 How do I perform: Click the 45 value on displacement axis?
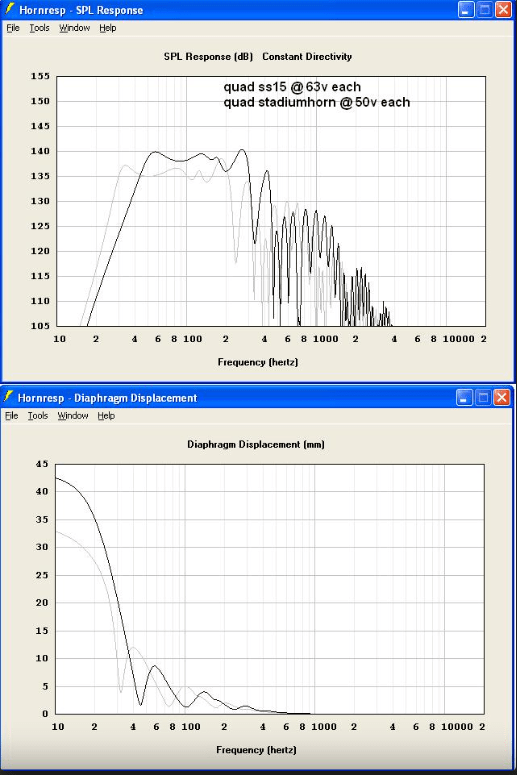click(x=42, y=464)
